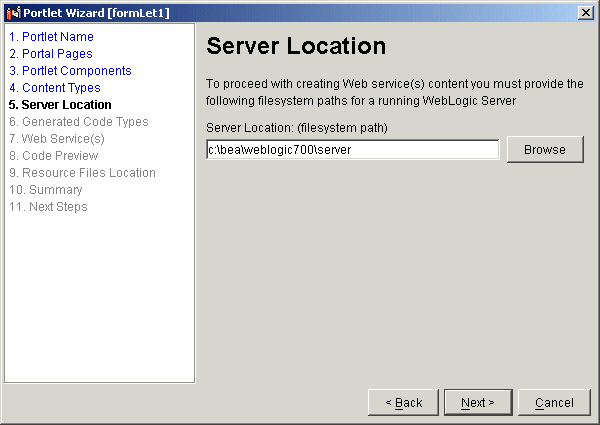Image resolution: width=600 pixels, height=425 pixels.
Task: Click the 'Server Location: (filesystem path)' label
Action: (297, 128)
